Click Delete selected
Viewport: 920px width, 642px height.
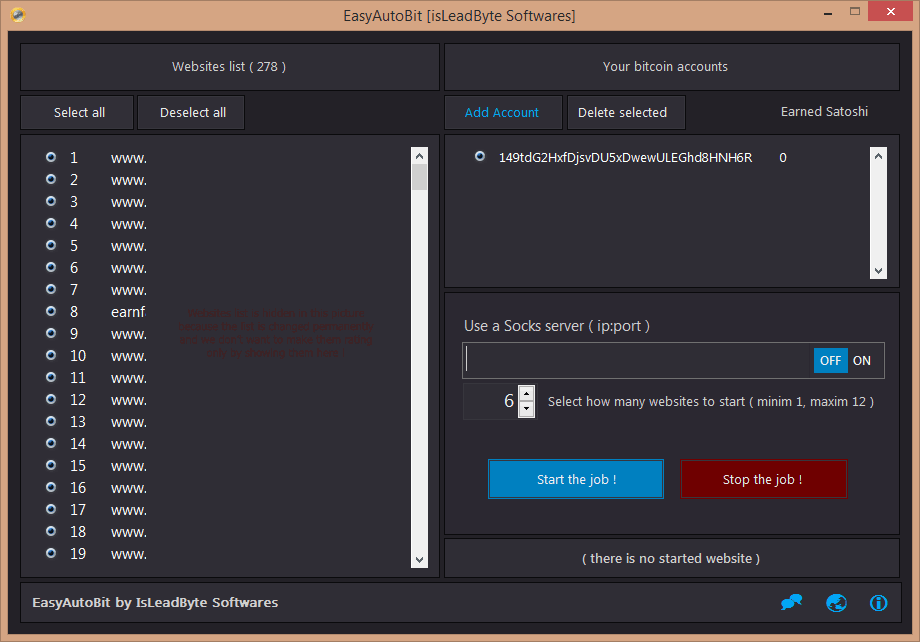tap(626, 113)
